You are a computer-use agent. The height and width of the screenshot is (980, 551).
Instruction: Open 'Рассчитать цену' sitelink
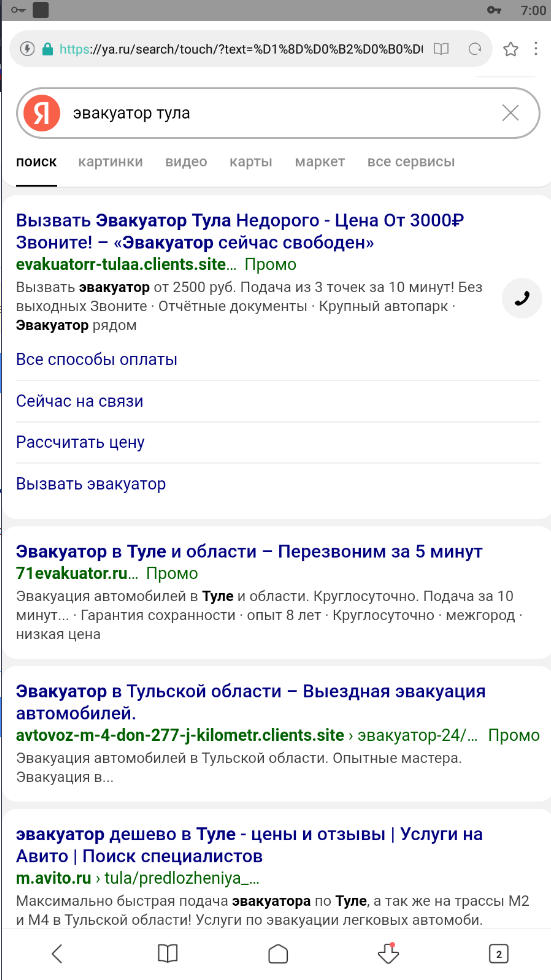(x=81, y=442)
